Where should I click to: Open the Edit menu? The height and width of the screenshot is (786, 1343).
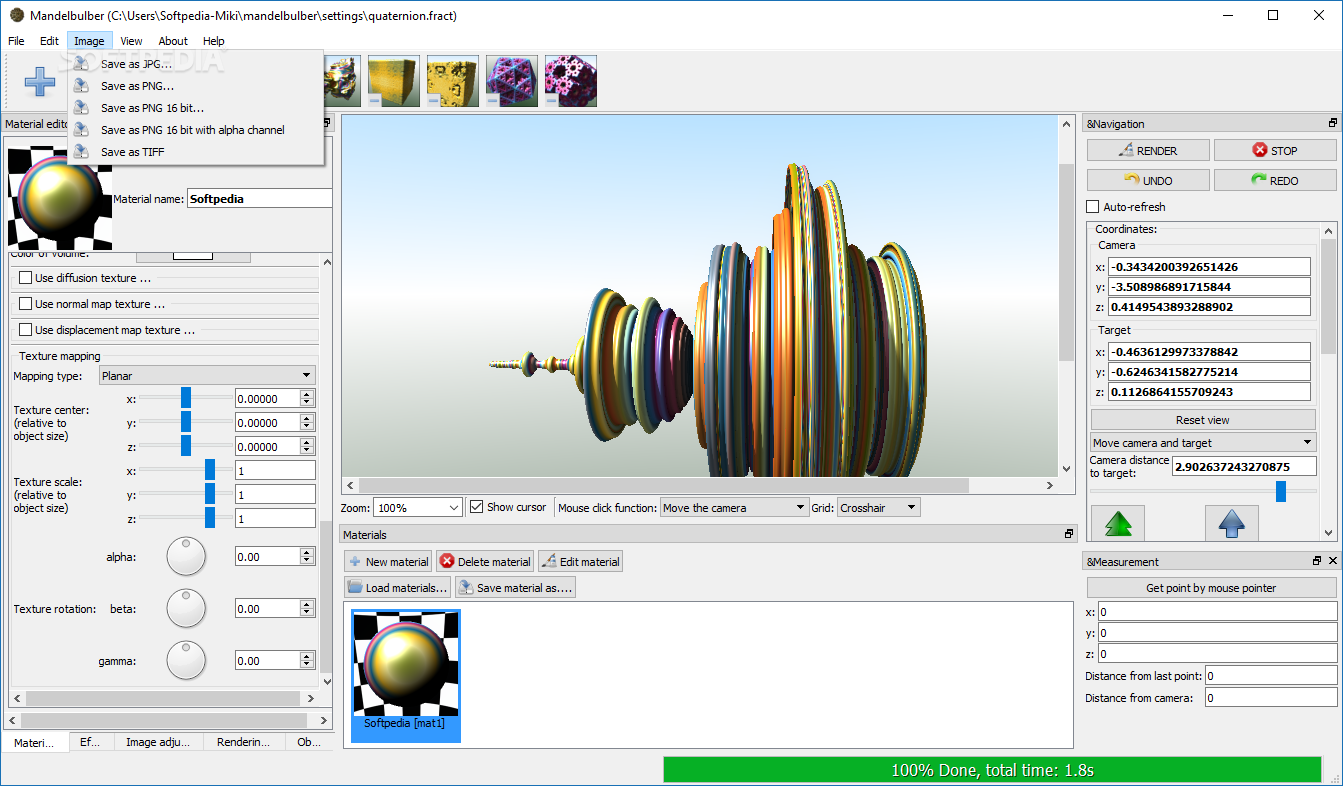pyautogui.click(x=49, y=41)
